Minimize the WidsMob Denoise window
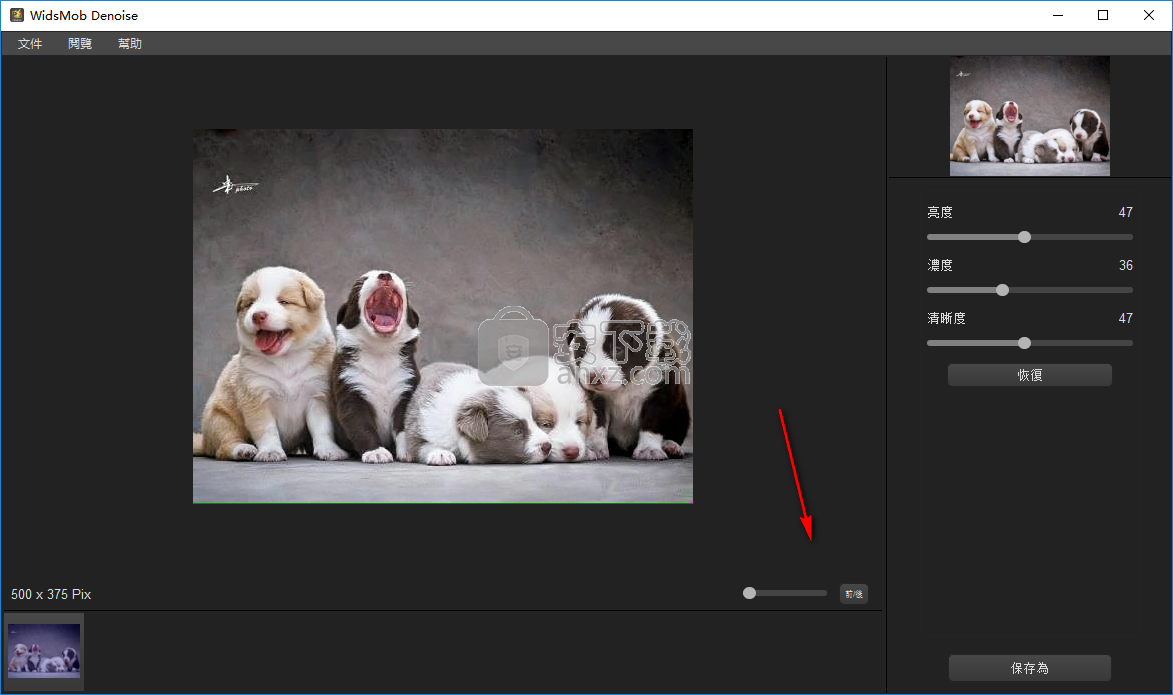Image resolution: width=1173 pixels, height=695 pixels. point(1058,15)
